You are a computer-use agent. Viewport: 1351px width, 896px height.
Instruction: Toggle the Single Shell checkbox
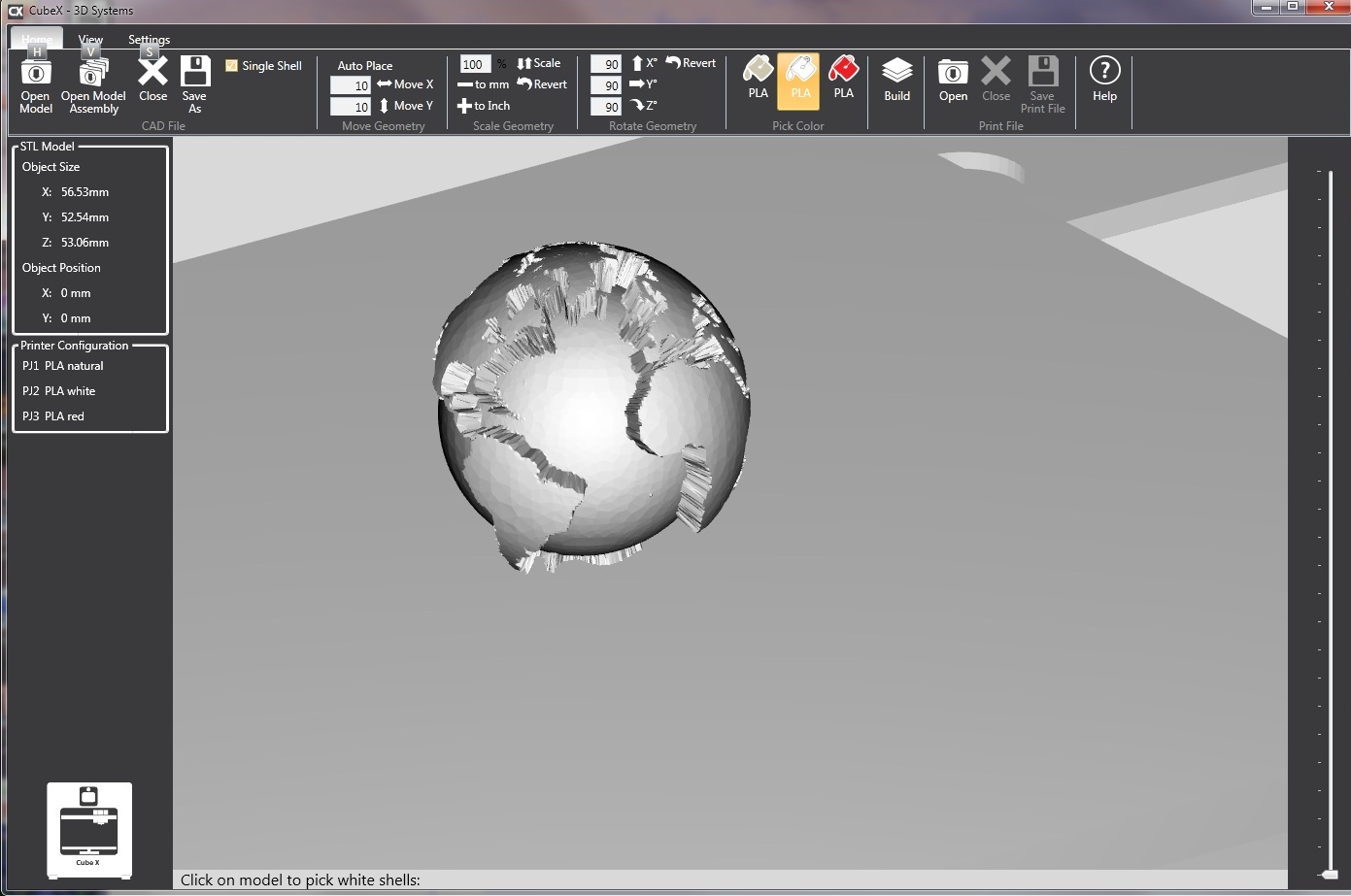231,65
